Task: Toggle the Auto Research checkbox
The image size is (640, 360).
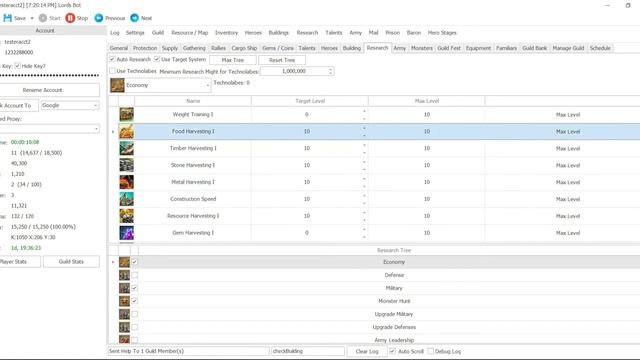Action: coord(112,59)
